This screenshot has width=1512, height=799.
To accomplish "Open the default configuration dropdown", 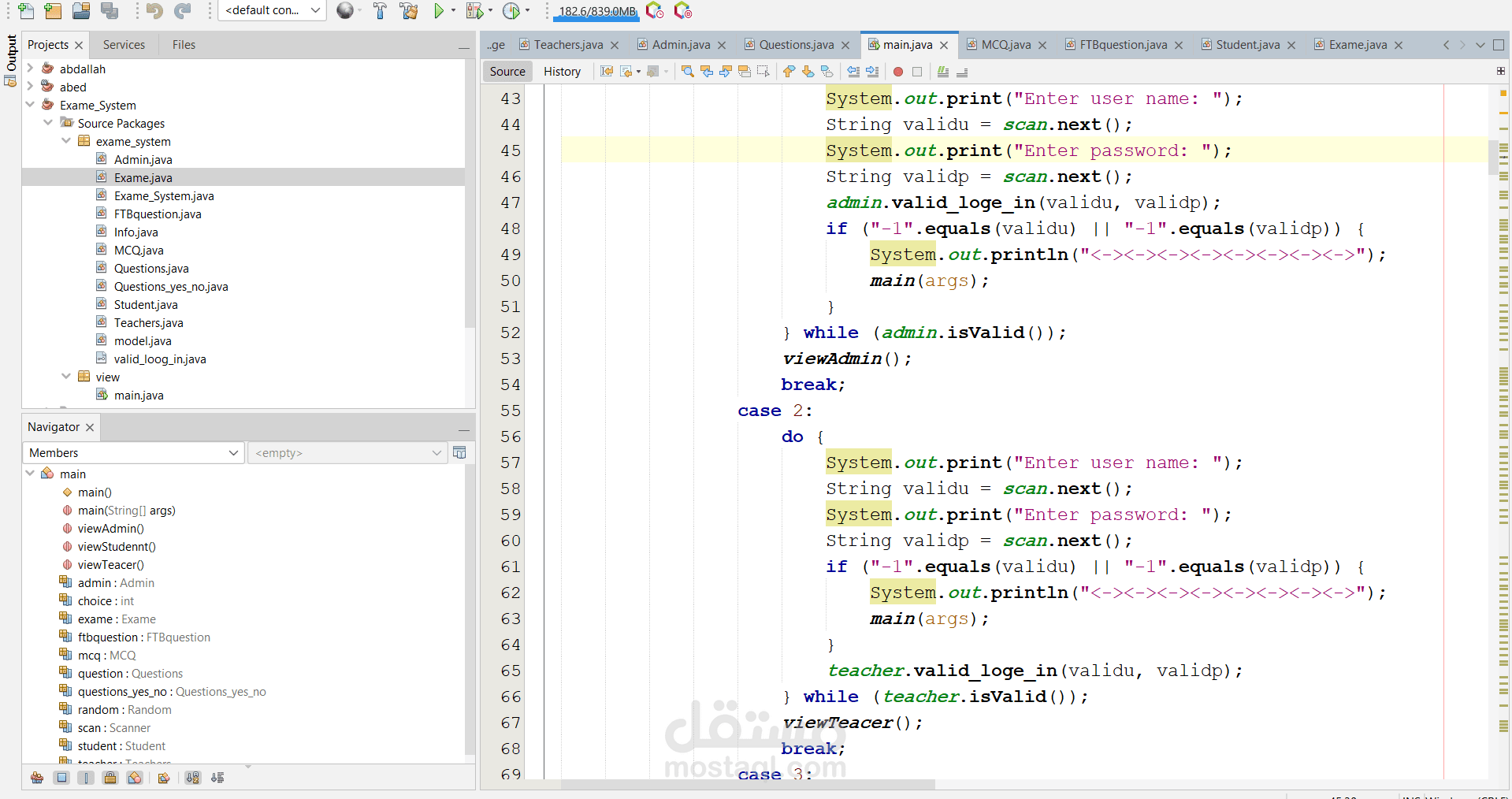I will (x=272, y=10).
